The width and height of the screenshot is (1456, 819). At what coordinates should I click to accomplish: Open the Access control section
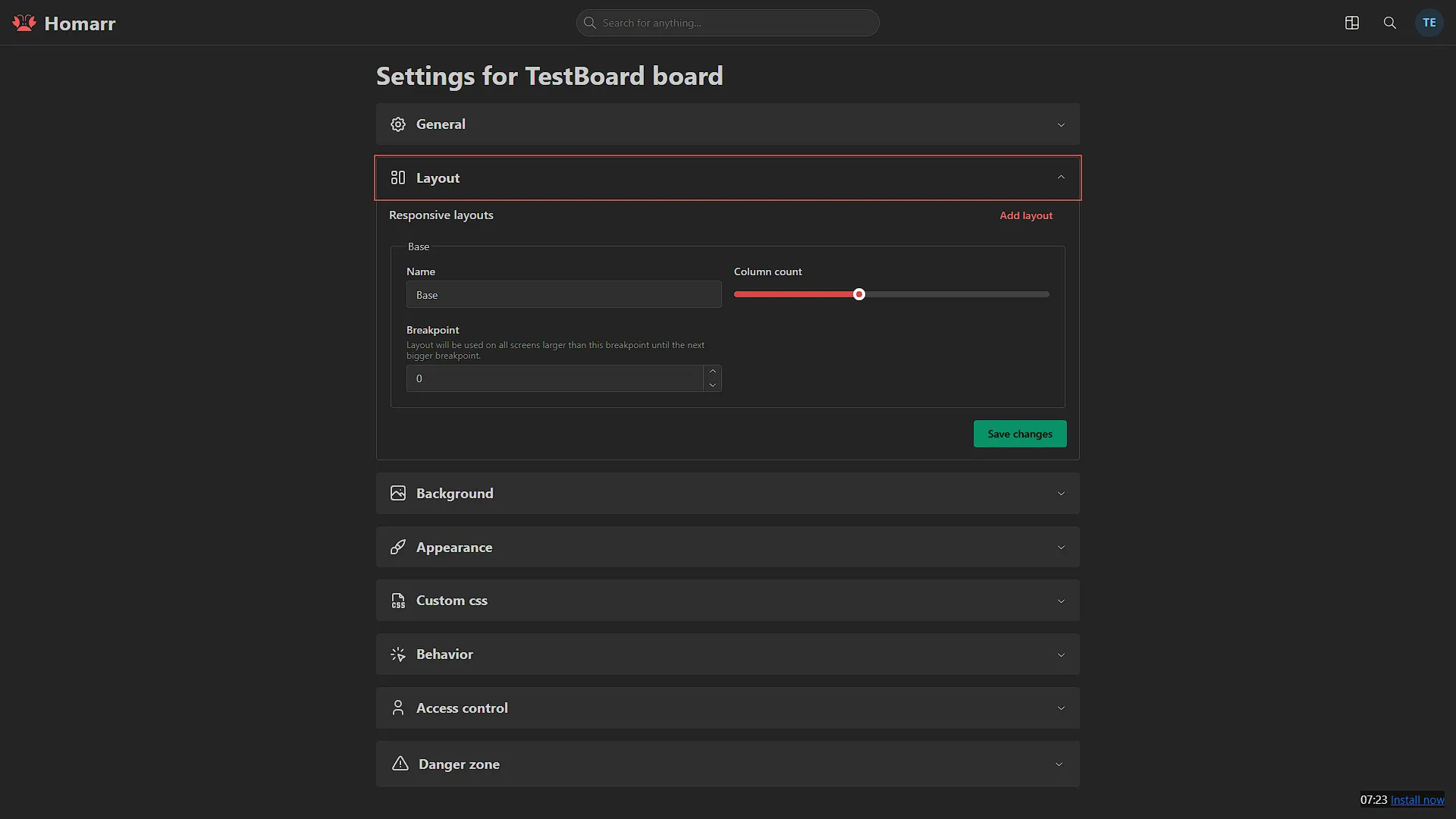728,708
